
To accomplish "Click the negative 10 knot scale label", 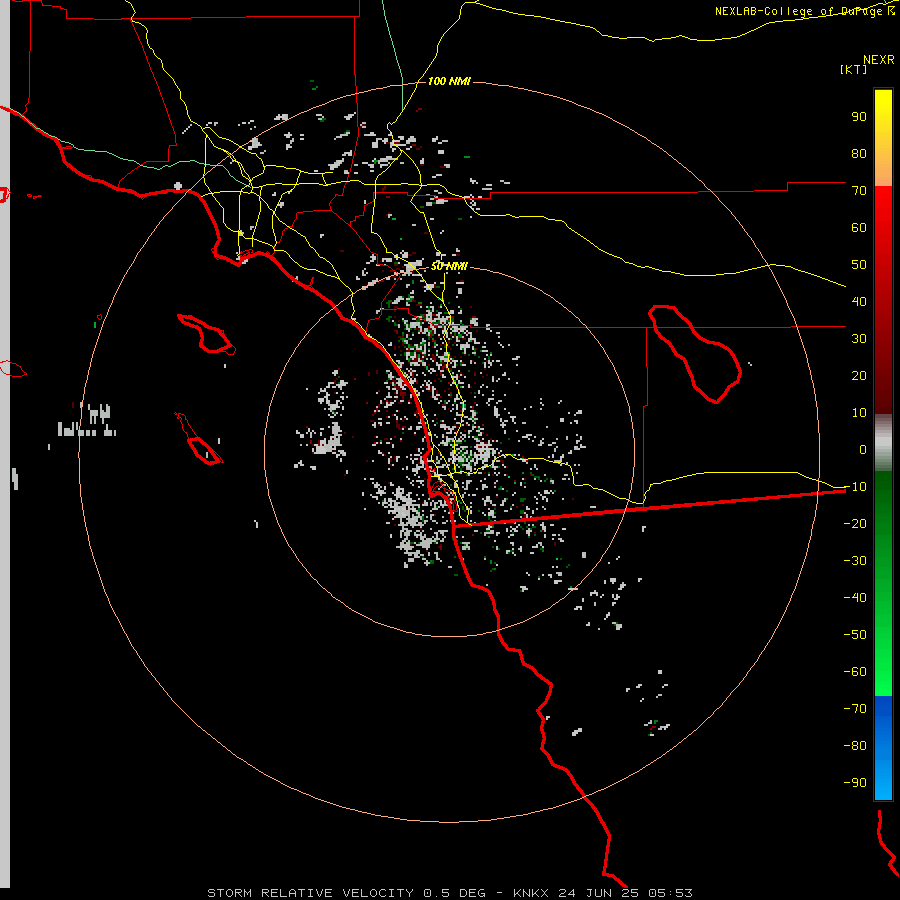I will click(855, 487).
